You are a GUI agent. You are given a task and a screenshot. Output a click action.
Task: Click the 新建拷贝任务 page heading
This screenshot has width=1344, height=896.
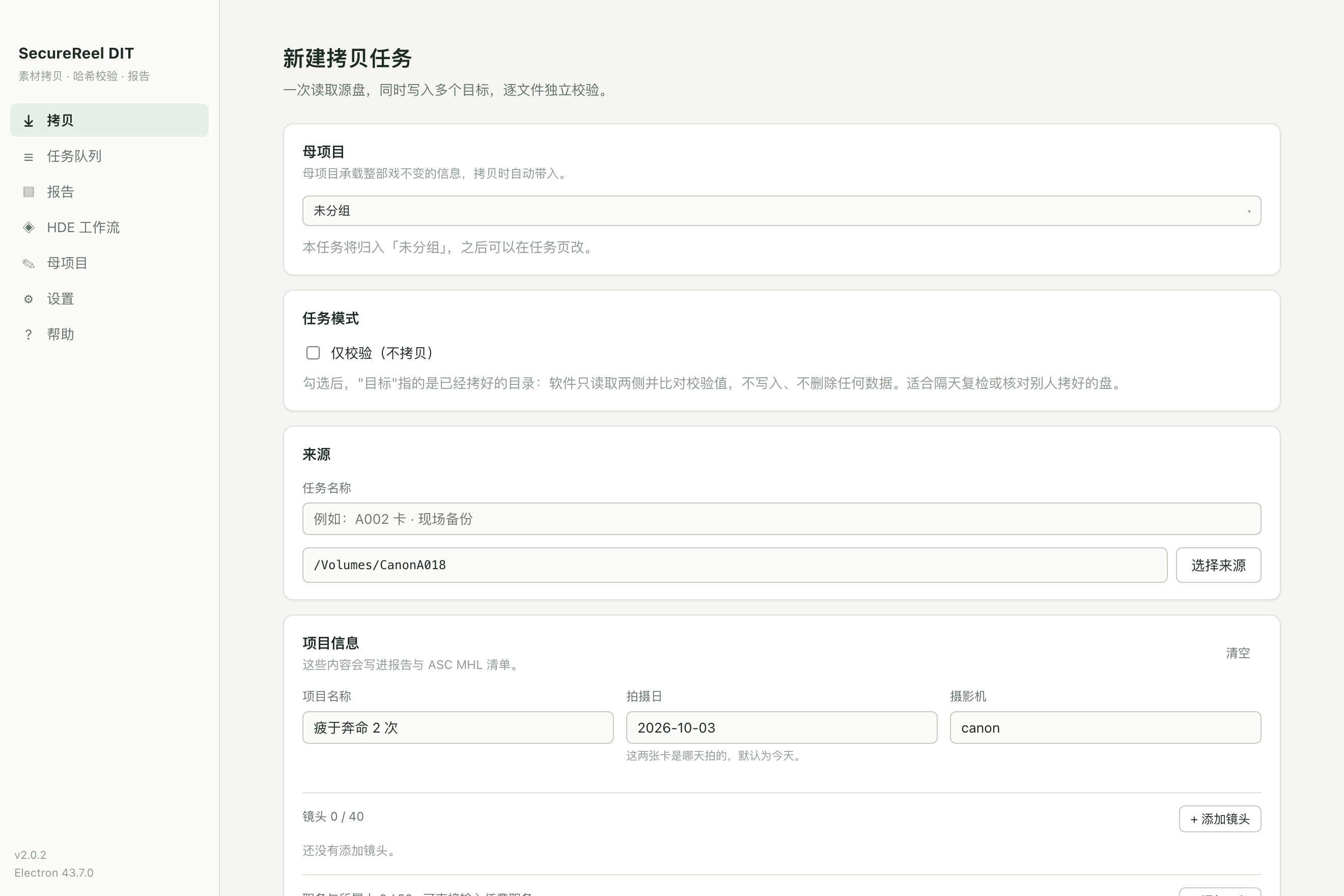pyautogui.click(x=347, y=58)
